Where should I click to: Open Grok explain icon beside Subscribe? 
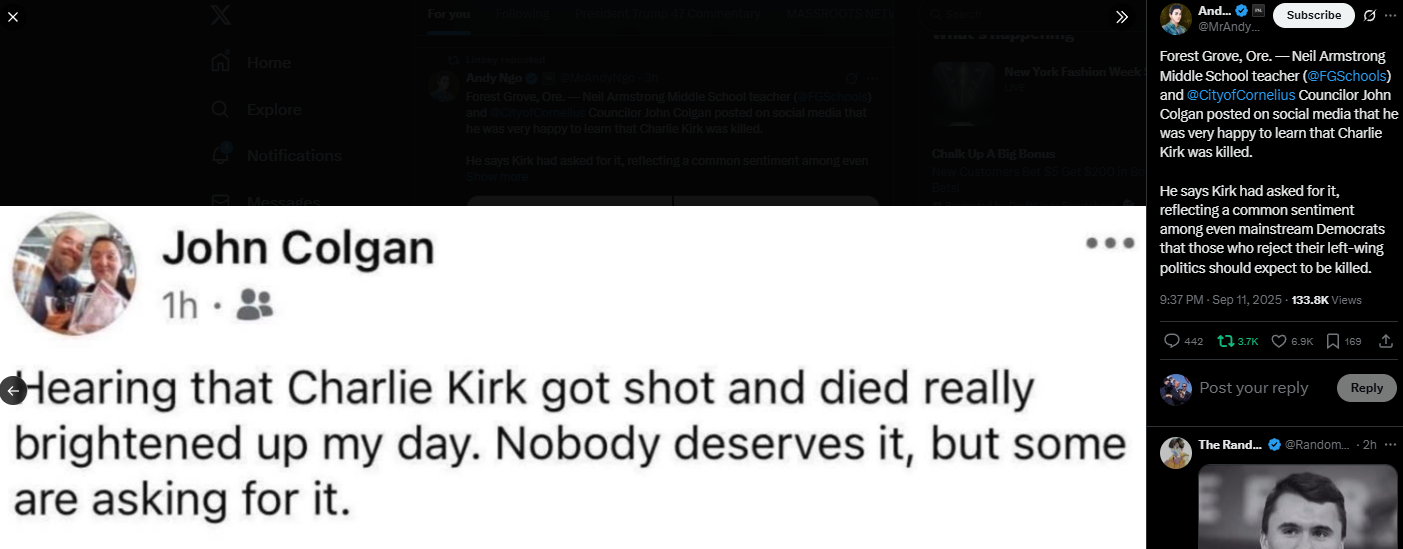(1369, 15)
